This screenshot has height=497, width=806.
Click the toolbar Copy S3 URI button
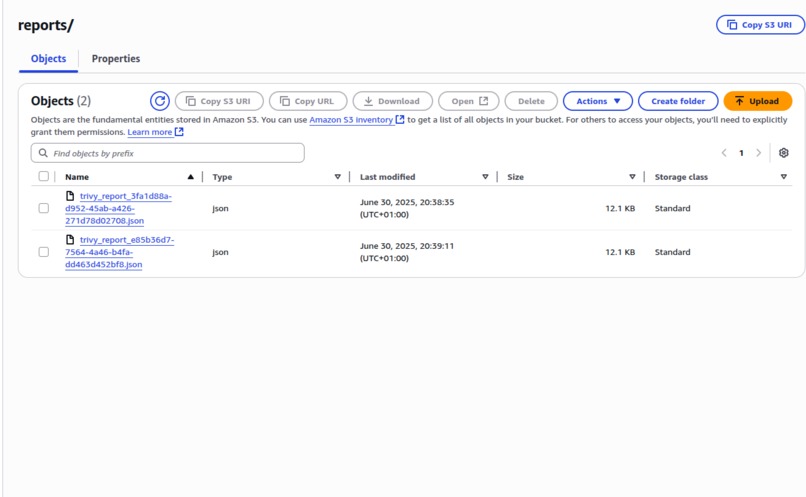(219, 101)
